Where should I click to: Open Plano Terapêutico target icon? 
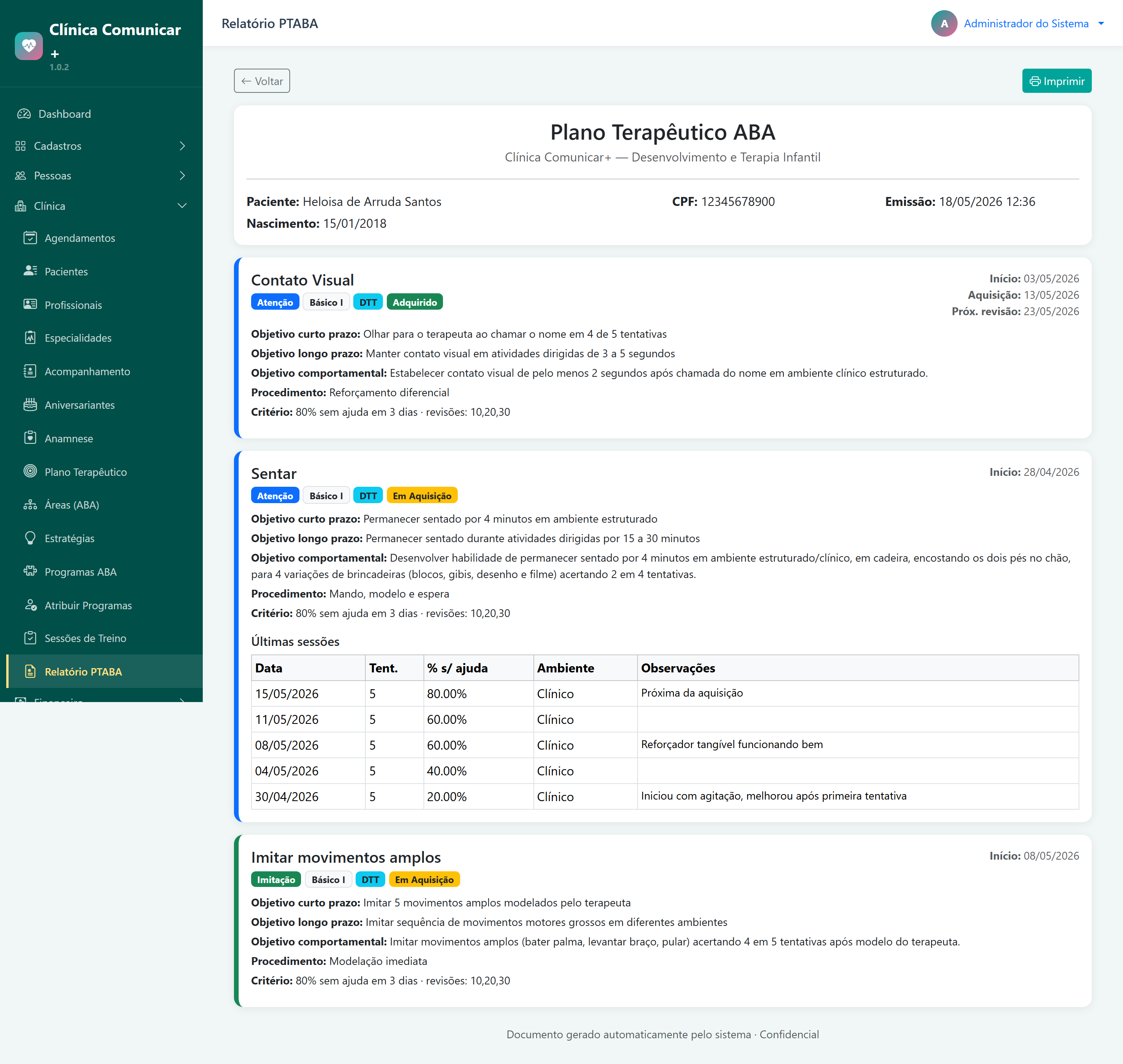click(x=30, y=472)
